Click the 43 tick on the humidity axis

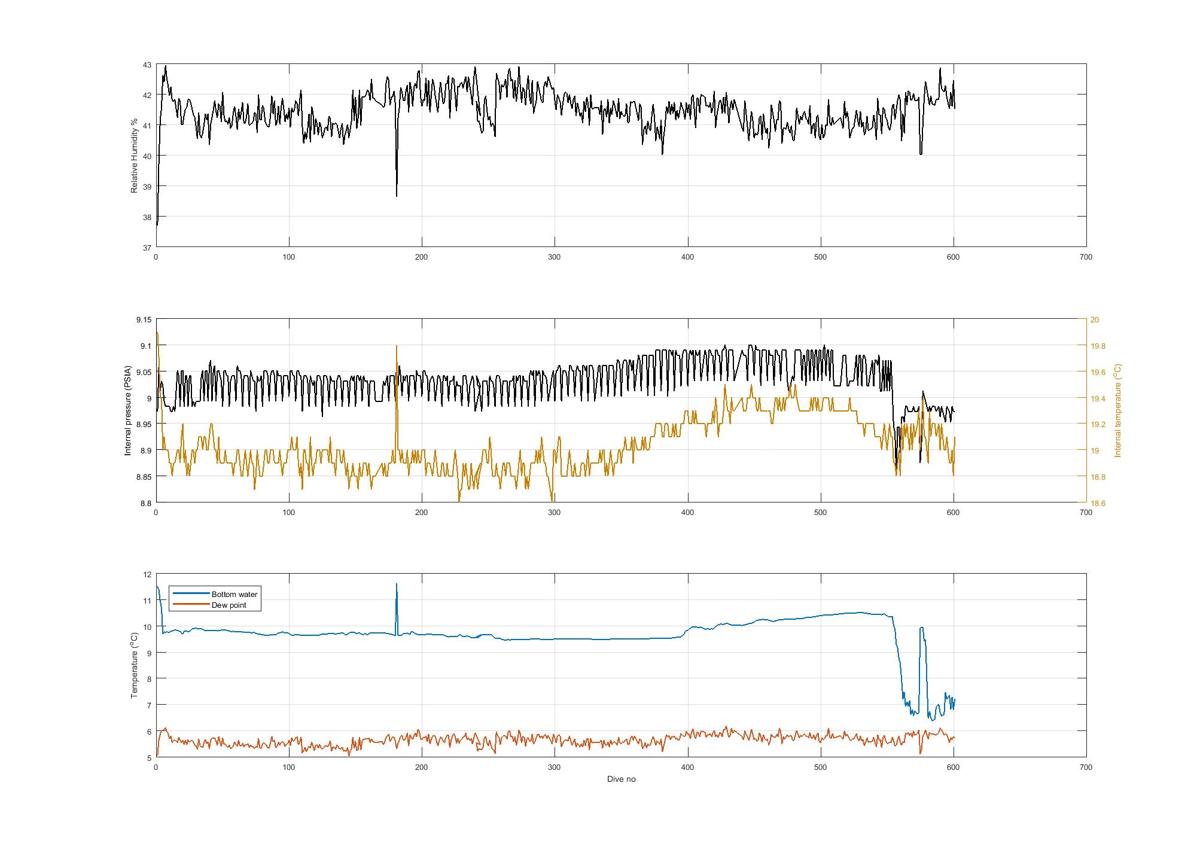147,65
